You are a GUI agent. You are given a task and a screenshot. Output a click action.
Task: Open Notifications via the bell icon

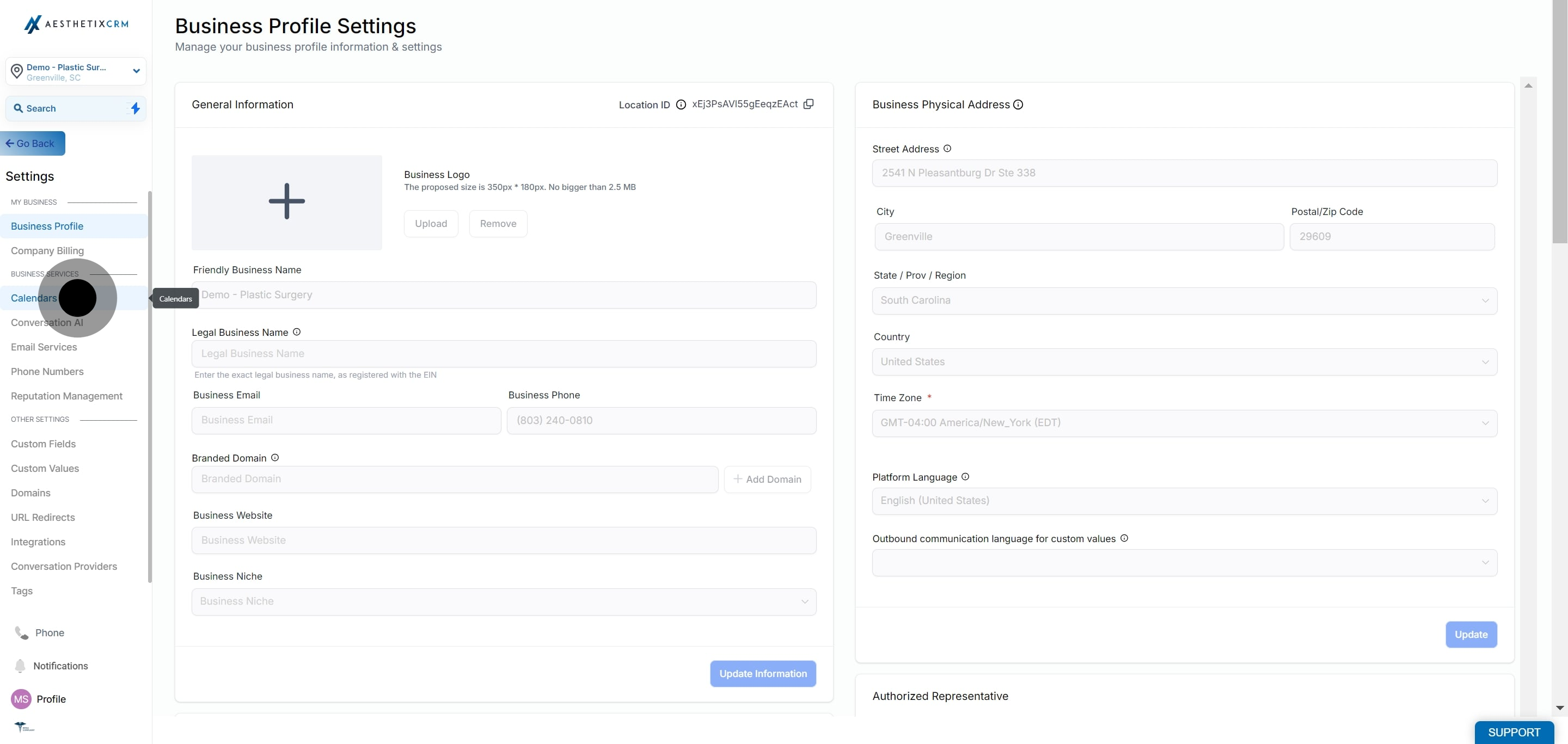click(x=20, y=666)
